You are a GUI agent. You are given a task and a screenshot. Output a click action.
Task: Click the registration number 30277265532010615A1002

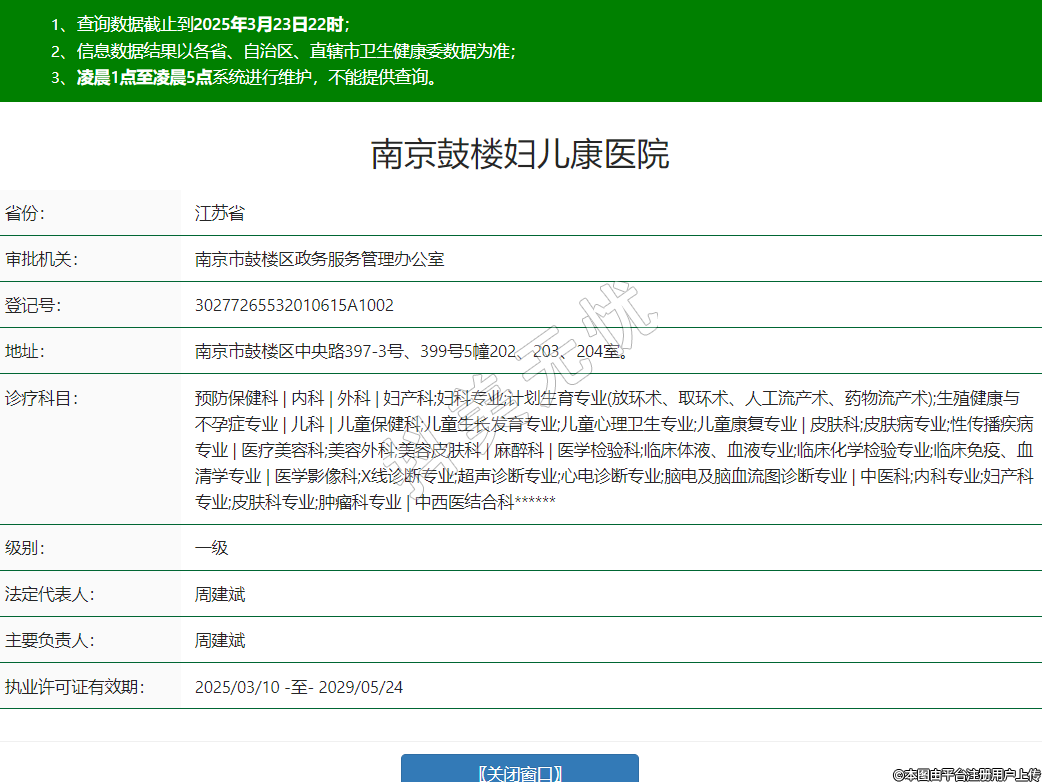click(x=294, y=305)
